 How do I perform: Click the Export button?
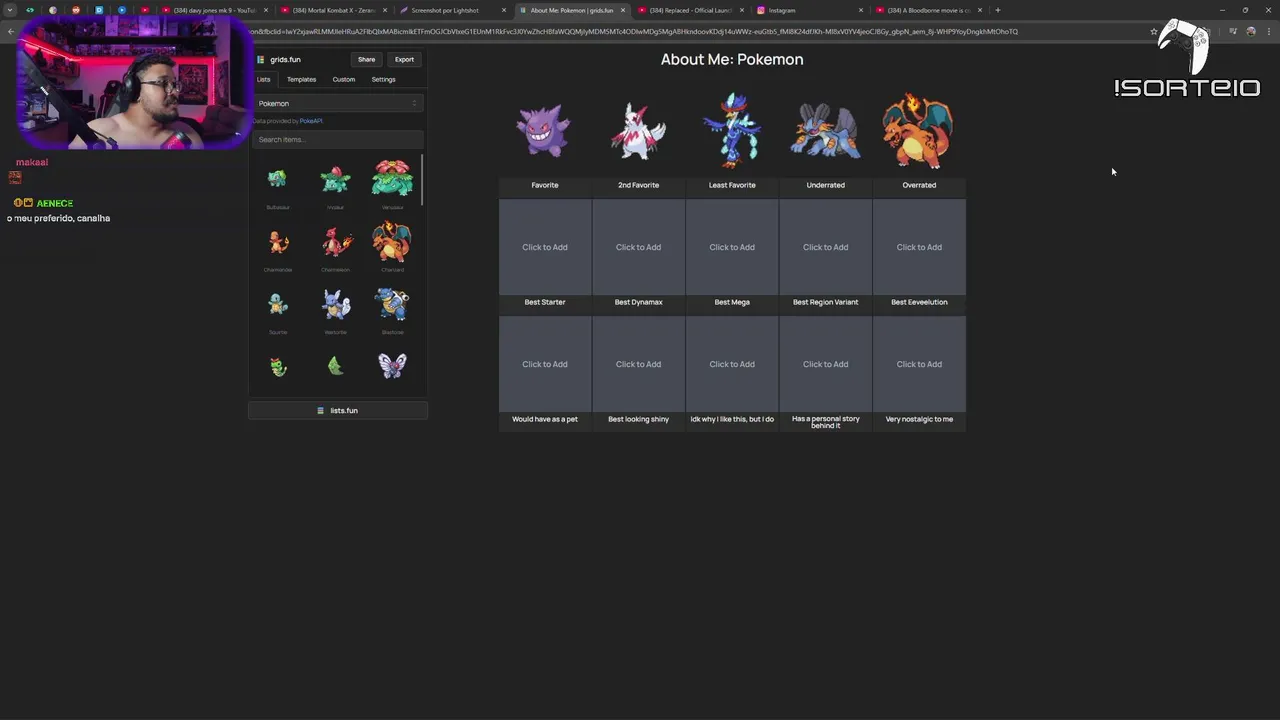404,59
